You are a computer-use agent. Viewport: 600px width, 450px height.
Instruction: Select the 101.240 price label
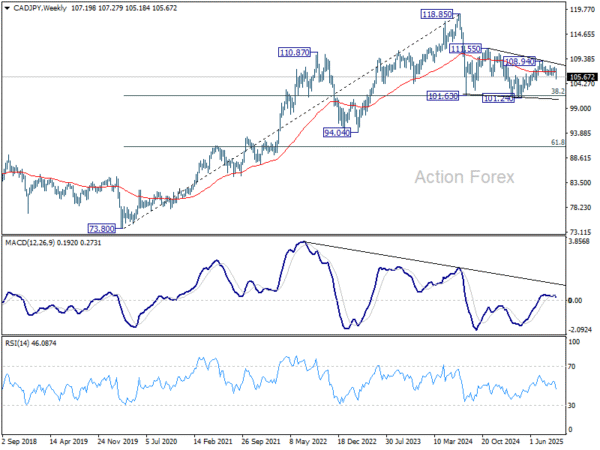499,98
